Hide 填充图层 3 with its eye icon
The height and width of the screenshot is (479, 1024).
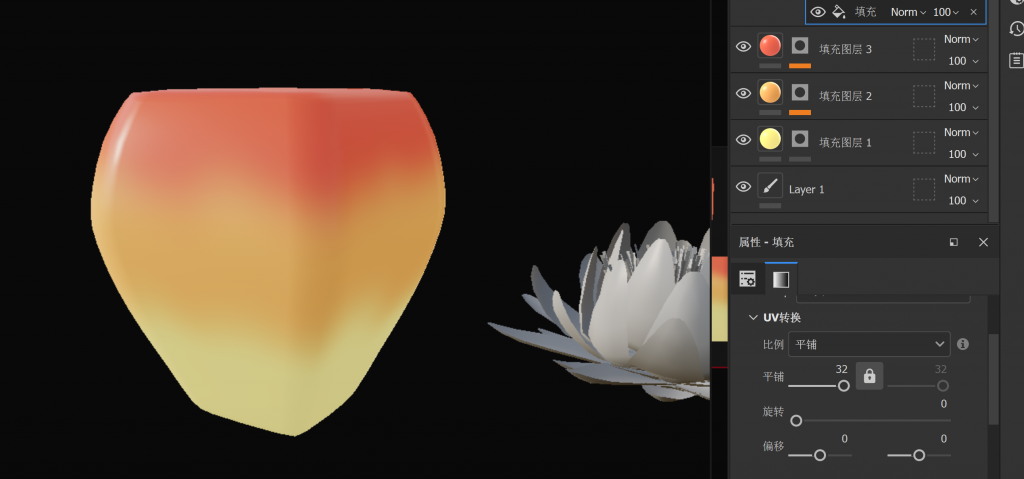tap(743, 46)
